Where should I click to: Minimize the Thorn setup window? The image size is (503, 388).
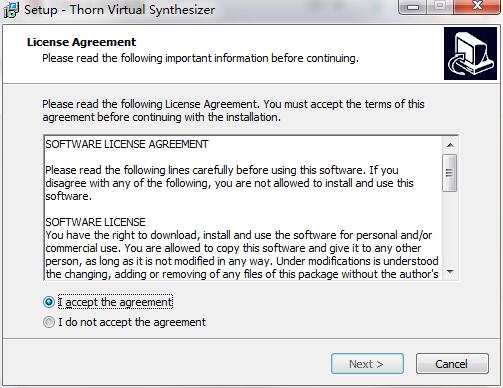(x=413, y=7)
